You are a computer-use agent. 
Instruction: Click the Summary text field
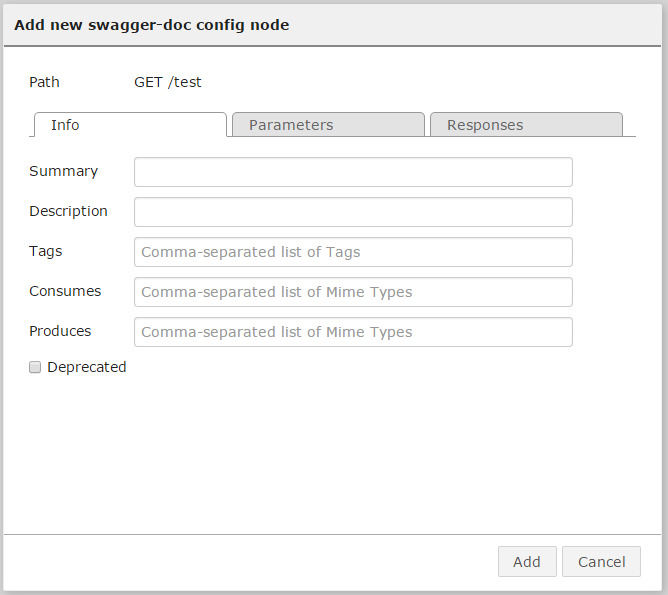[353, 172]
